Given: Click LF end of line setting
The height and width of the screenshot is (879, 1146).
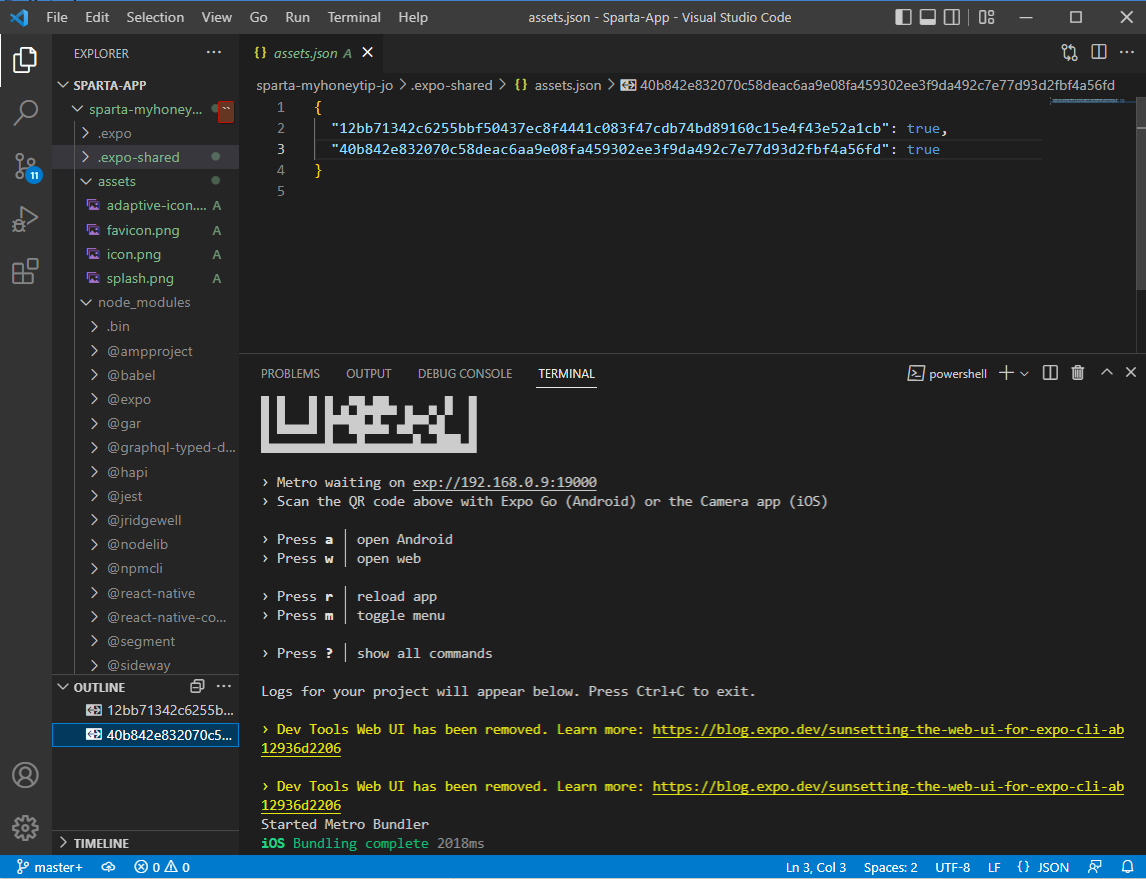Looking at the screenshot, I should point(994,867).
